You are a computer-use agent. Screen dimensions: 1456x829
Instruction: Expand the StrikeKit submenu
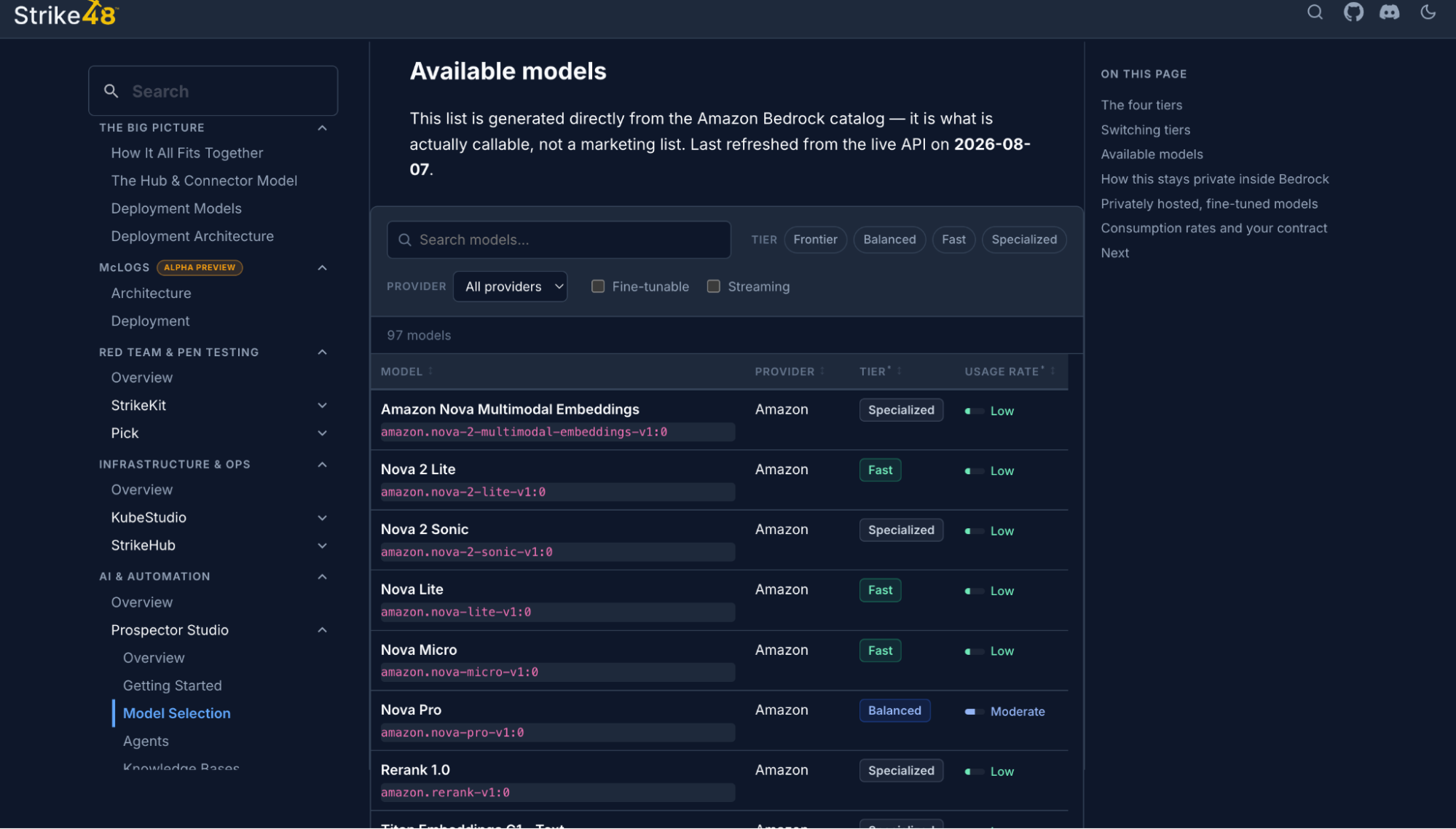pos(322,406)
